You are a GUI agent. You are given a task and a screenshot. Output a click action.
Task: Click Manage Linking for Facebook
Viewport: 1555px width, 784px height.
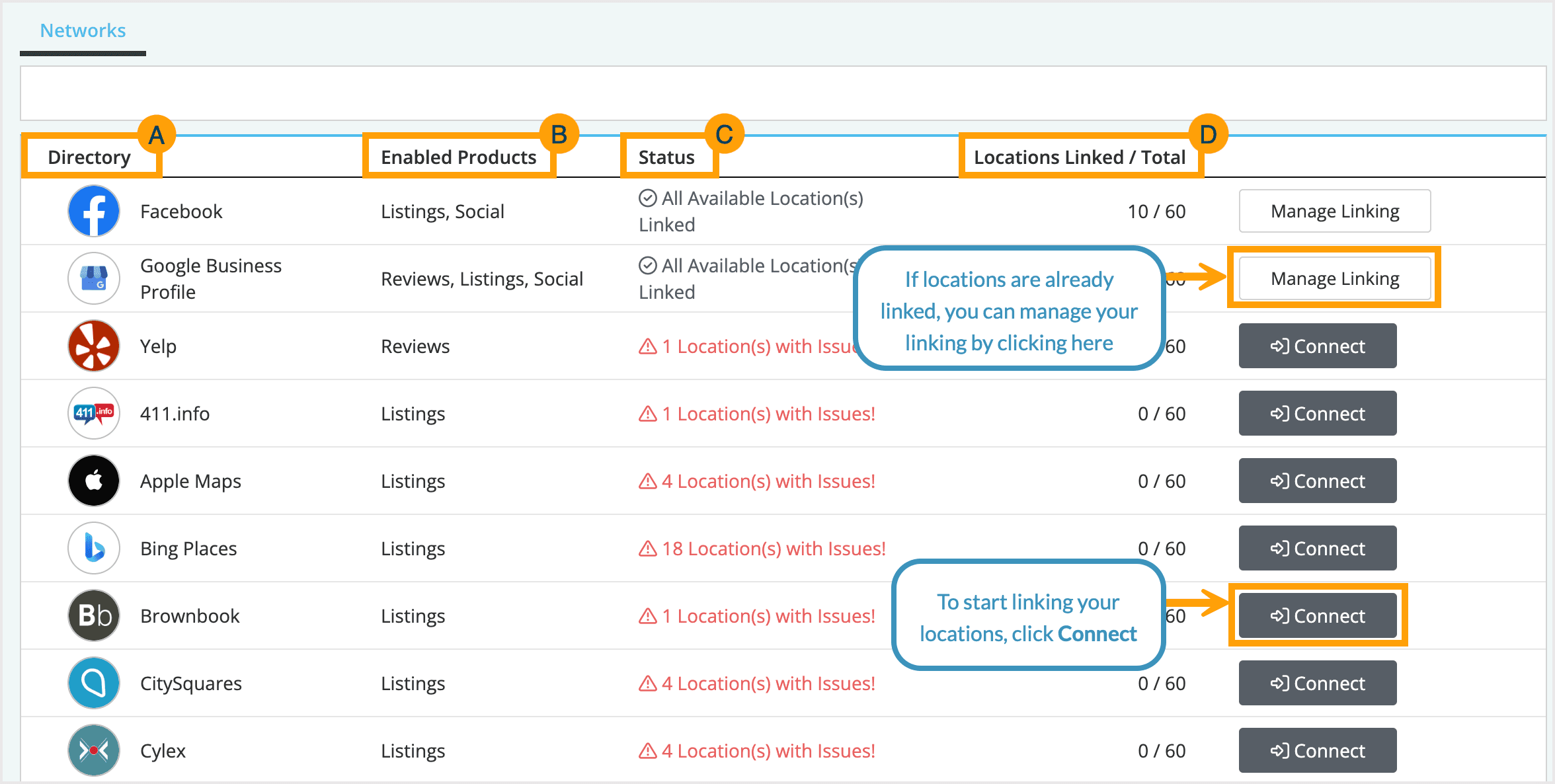pos(1334,211)
